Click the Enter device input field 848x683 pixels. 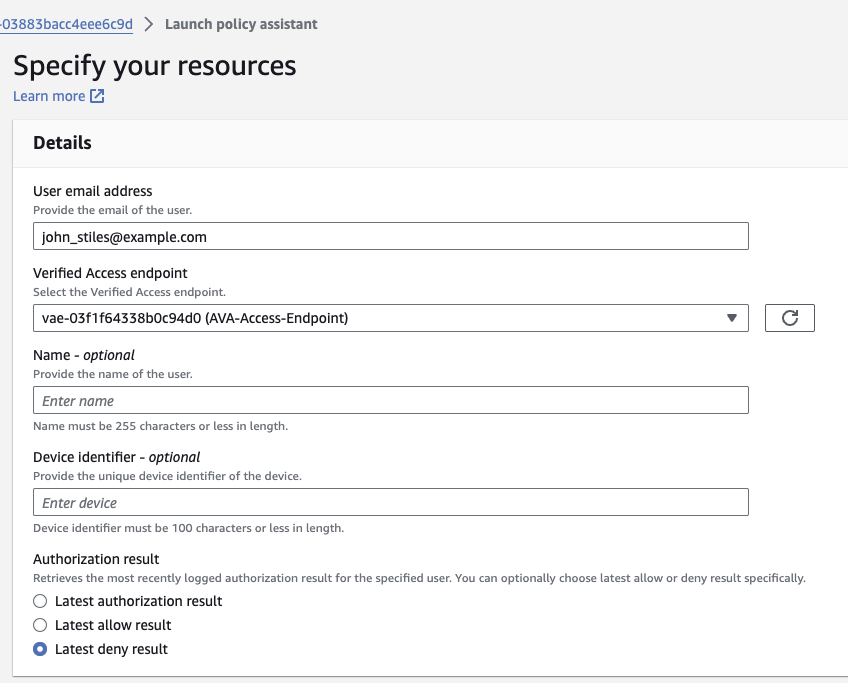click(x=390, y=502)
